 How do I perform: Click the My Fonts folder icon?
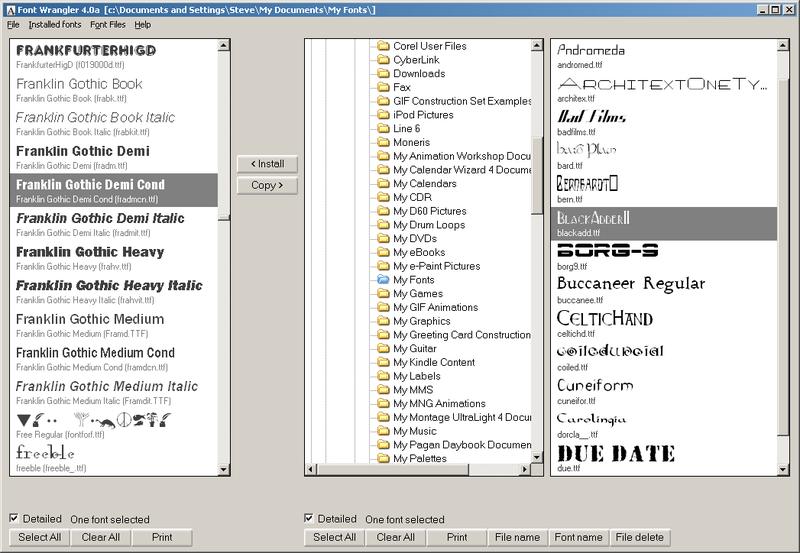(x=383, y=280)
